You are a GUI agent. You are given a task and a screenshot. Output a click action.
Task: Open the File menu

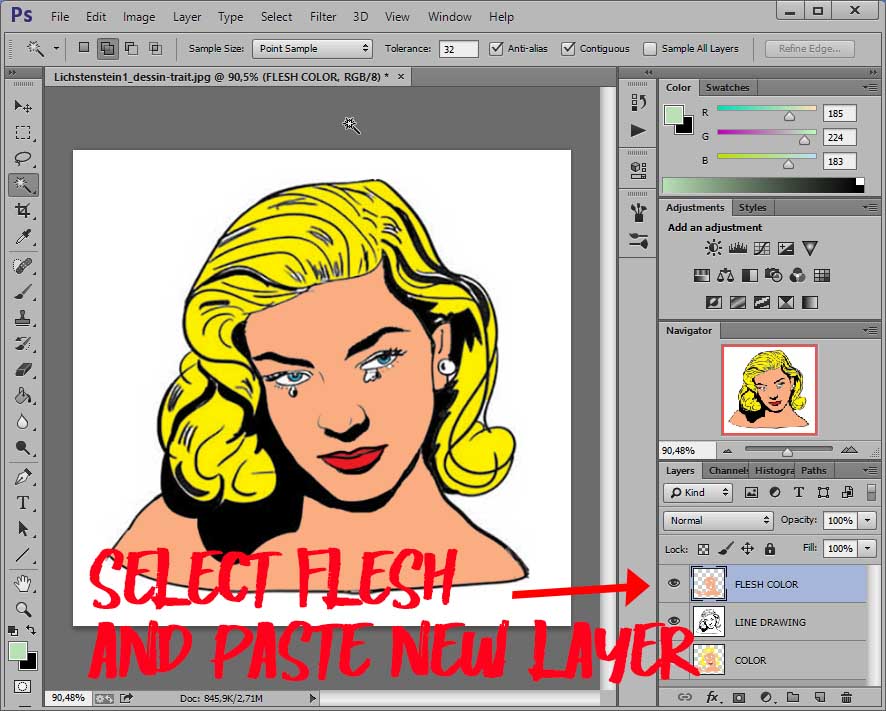[60, 17]
